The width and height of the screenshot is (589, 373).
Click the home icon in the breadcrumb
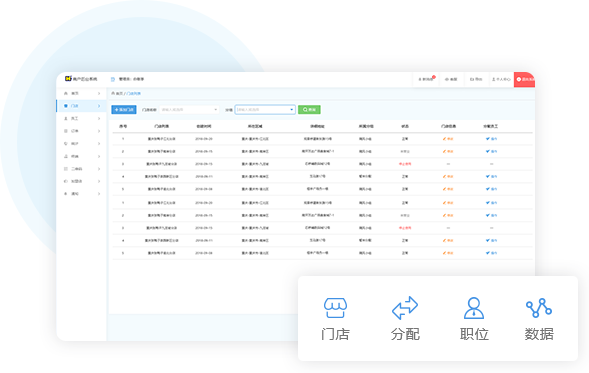click(113, 93)
